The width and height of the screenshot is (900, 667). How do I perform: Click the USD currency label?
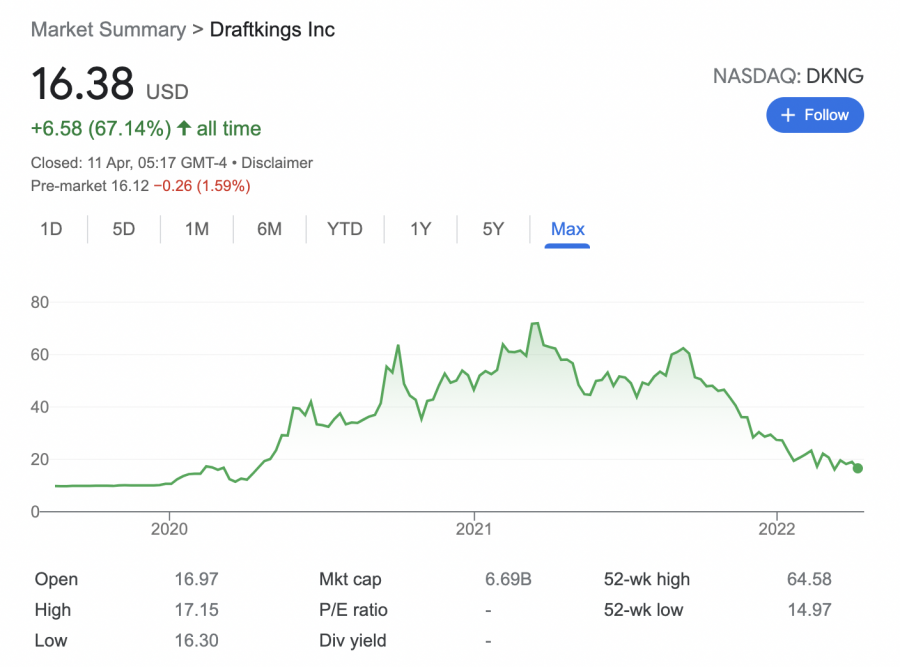(x=167, y=92)
